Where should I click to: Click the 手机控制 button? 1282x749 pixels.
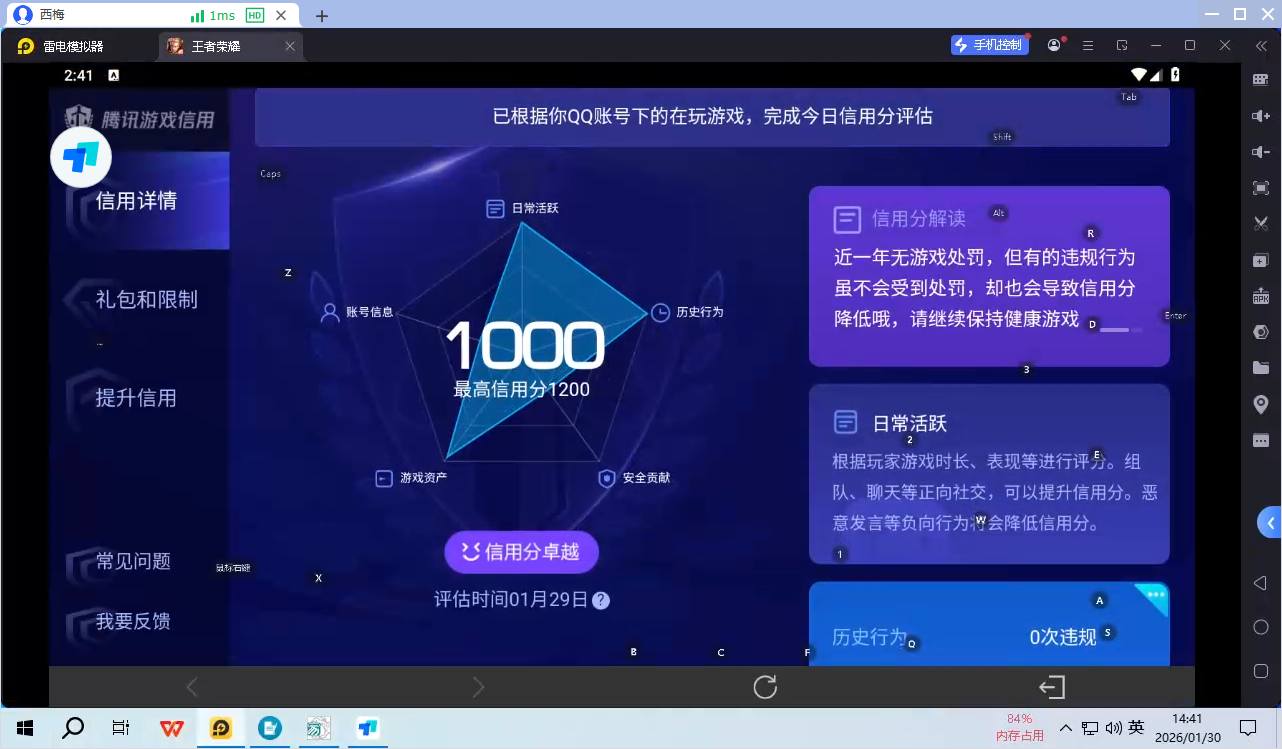coord(989,45)
